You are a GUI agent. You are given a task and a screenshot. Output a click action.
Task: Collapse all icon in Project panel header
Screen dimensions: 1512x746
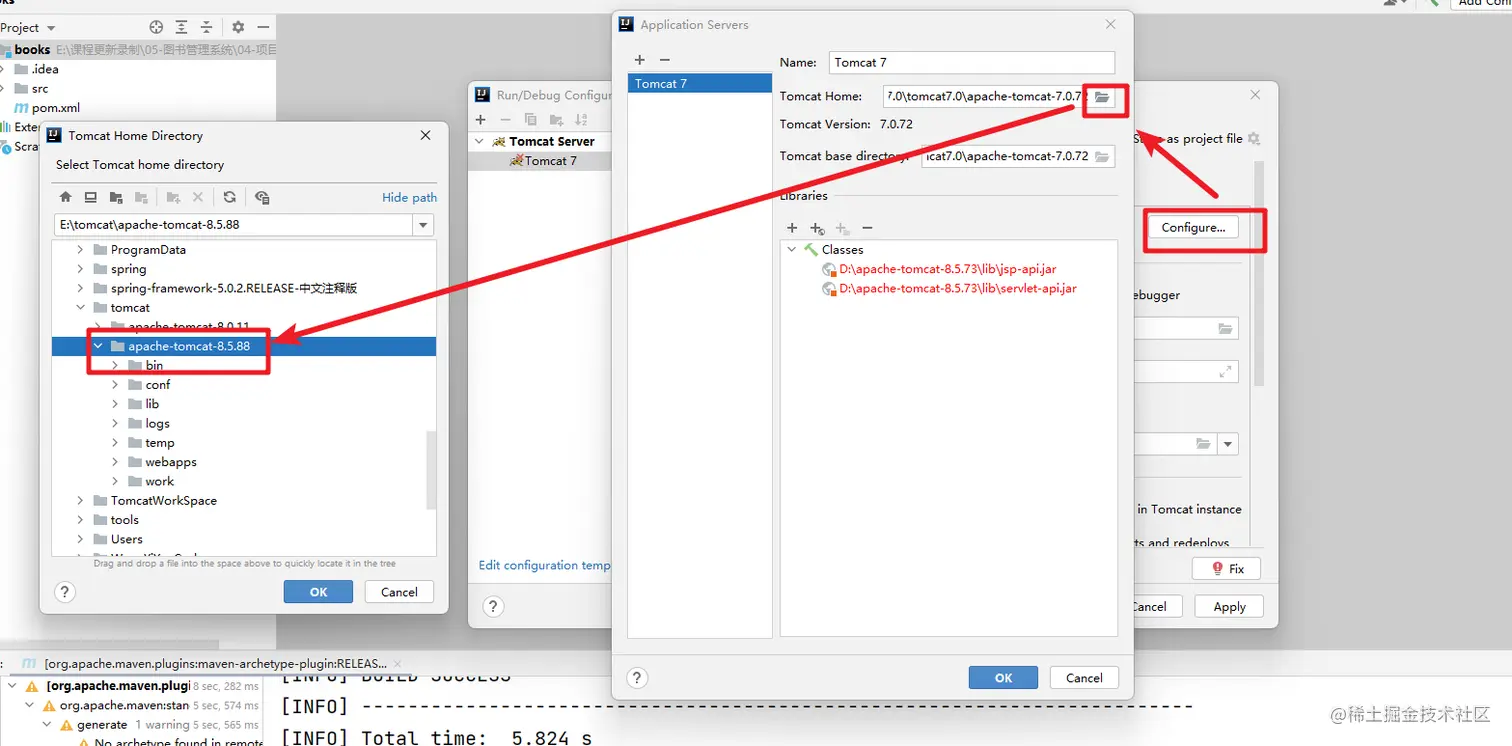pos(206,27)
